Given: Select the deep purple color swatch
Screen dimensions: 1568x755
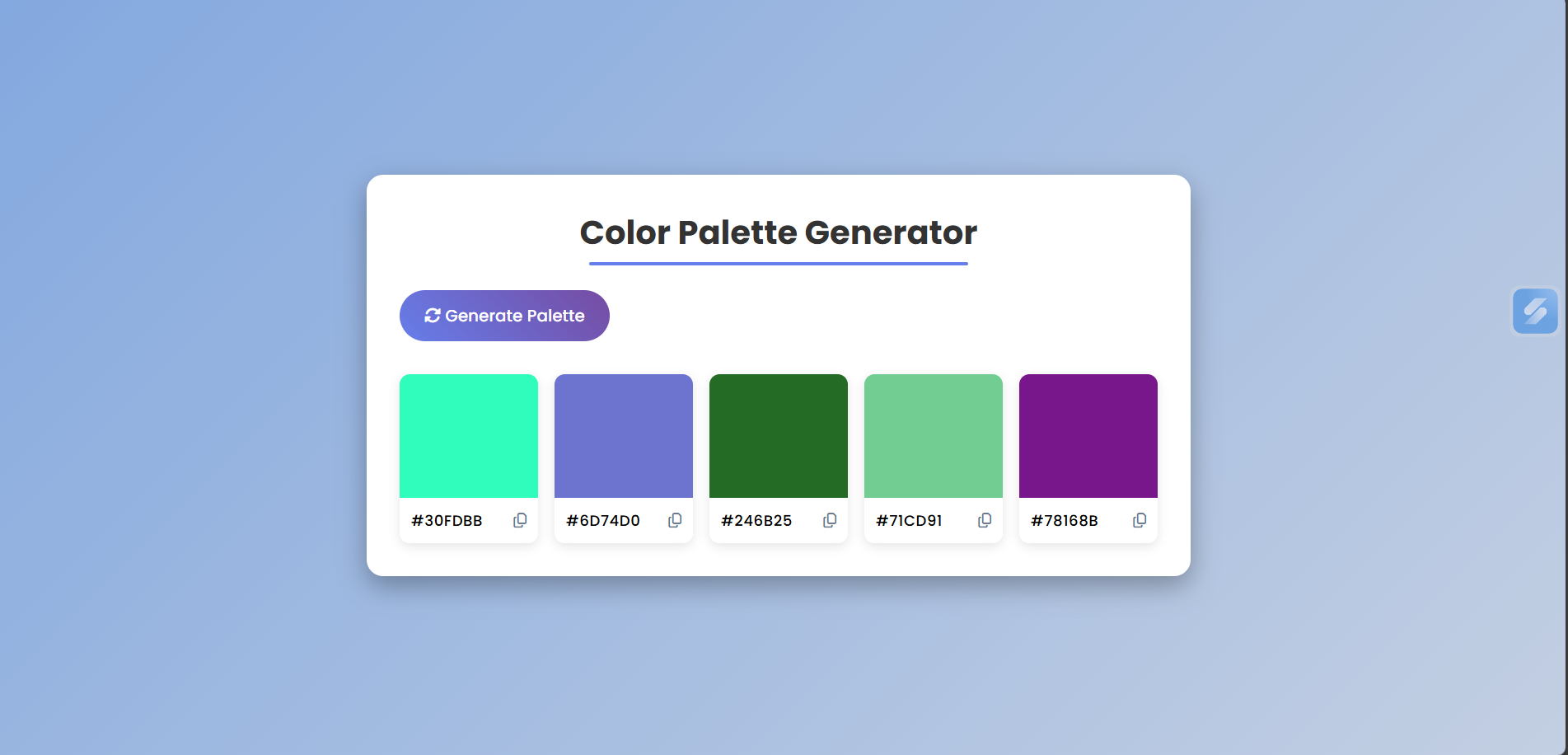Looking at the screenshot, I should (1088, 436).
